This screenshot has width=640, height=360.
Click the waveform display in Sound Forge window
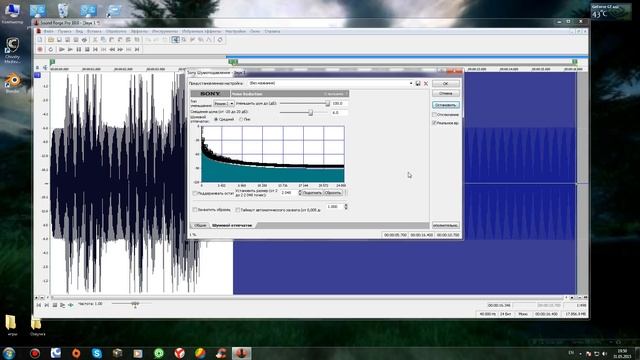[x=313, y=183]
